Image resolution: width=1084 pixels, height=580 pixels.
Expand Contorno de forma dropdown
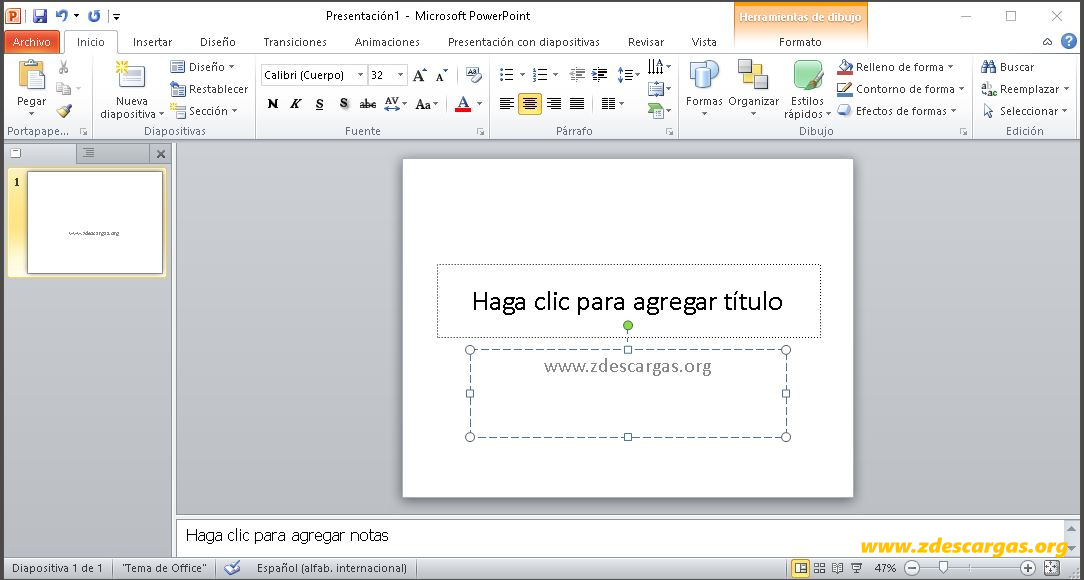click(x=961, y=88)
